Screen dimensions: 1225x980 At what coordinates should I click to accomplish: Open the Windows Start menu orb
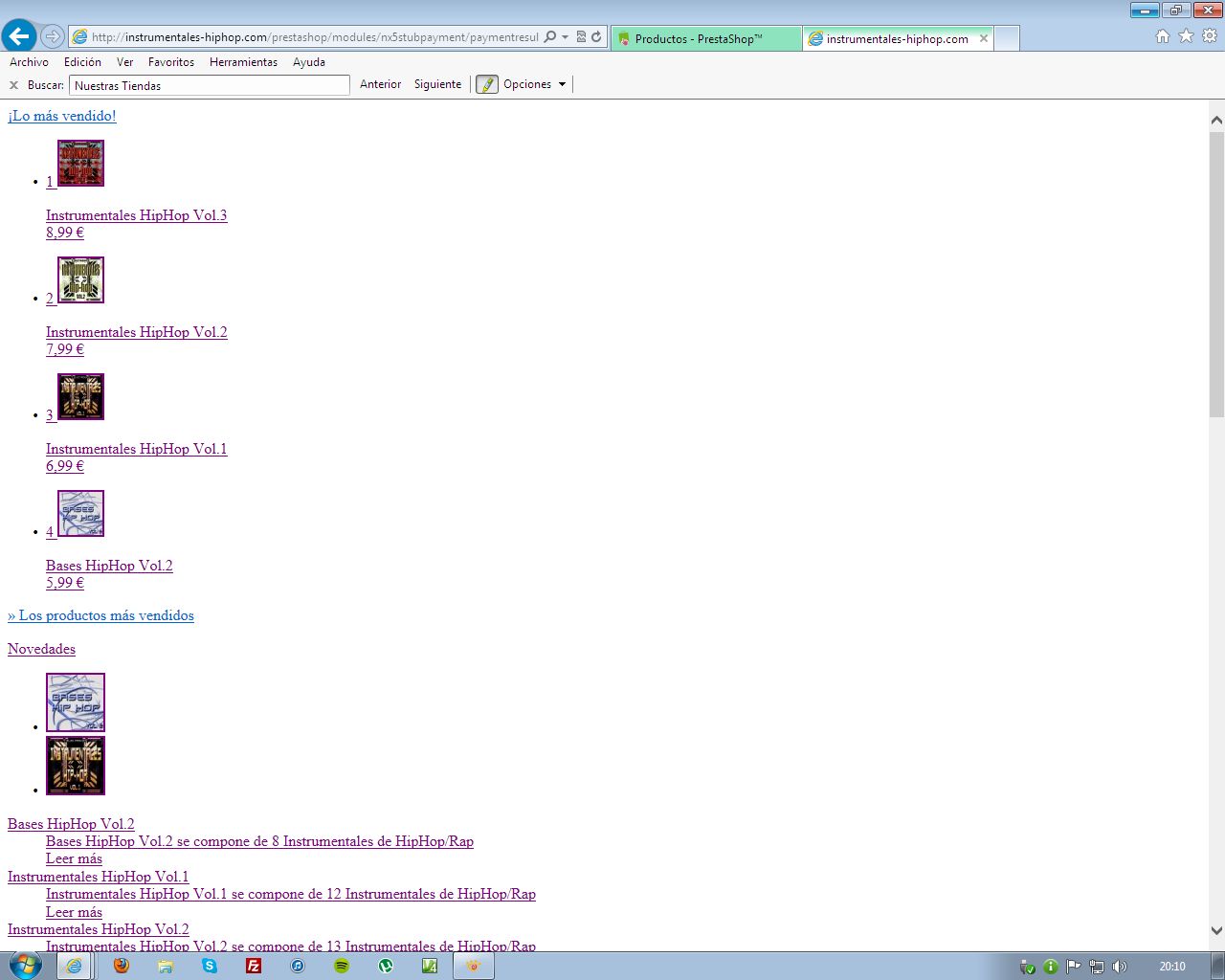[x=26, y=966]
